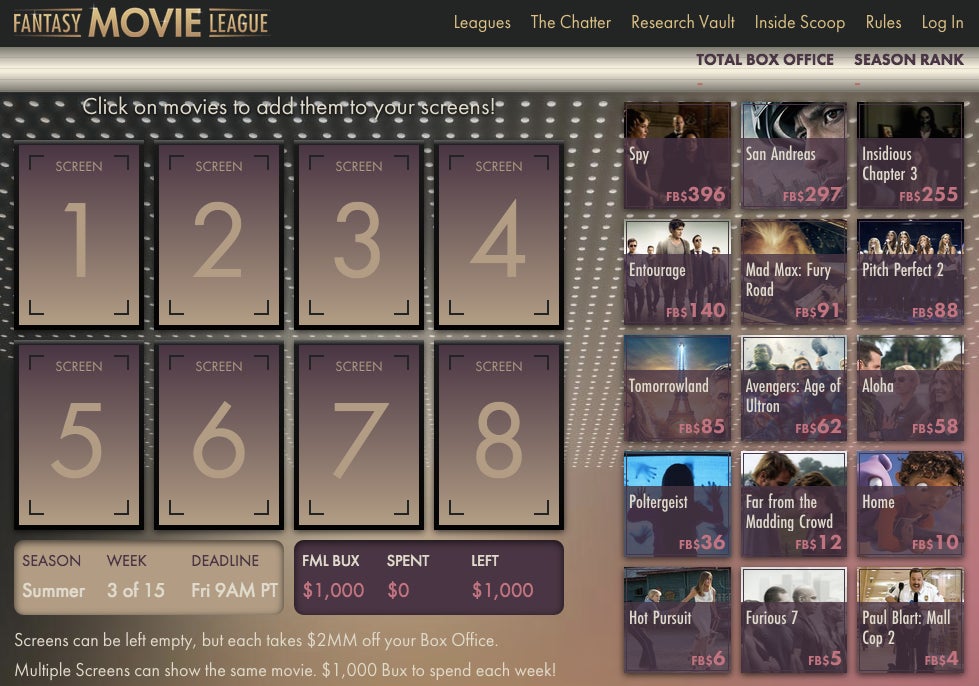Choose Paul Blart: Mall Cop 2 card
Viewport: 979px width, 686px height.
pos(910,620)
